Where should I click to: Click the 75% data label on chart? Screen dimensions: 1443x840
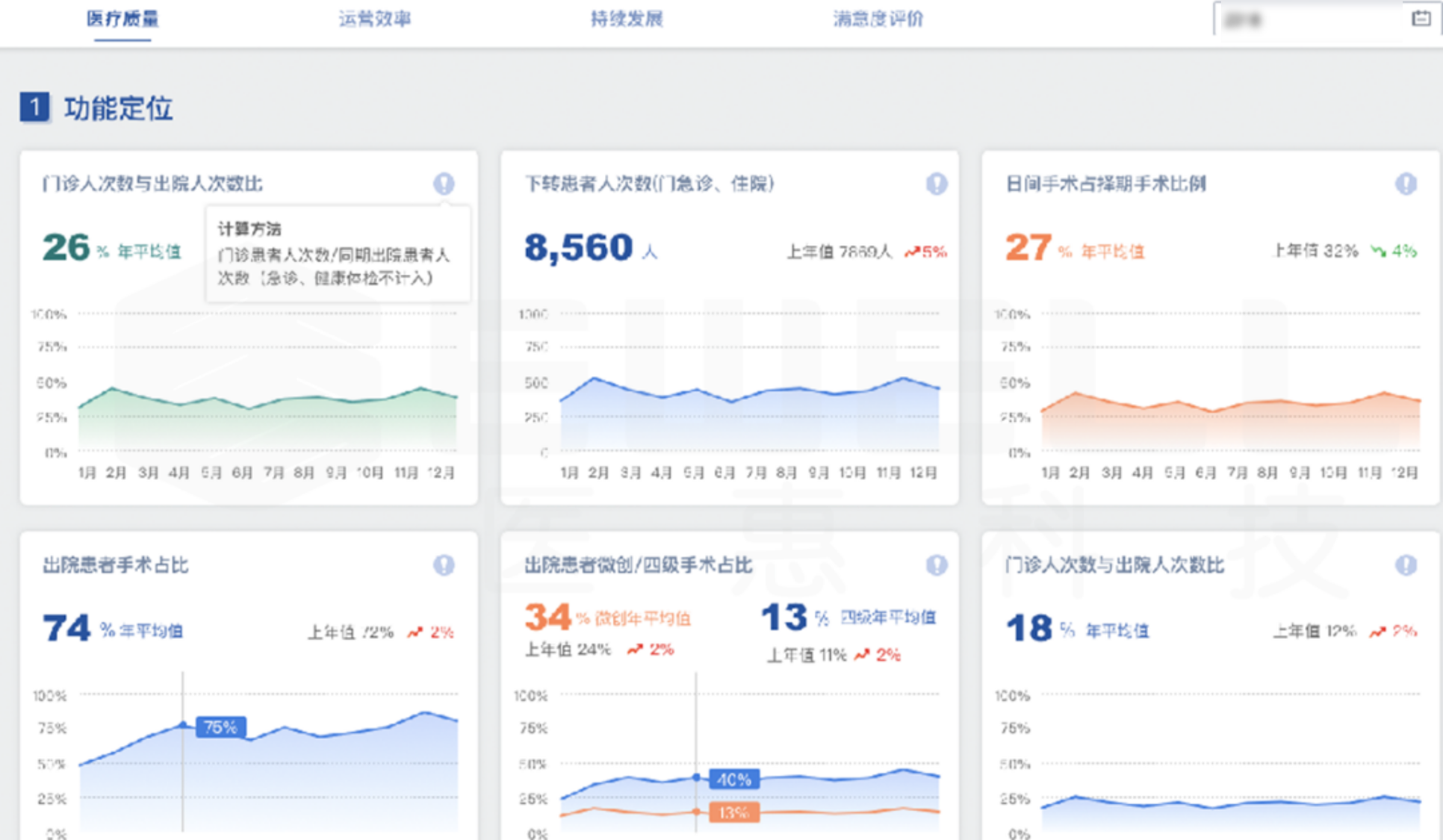coord(220,727)
